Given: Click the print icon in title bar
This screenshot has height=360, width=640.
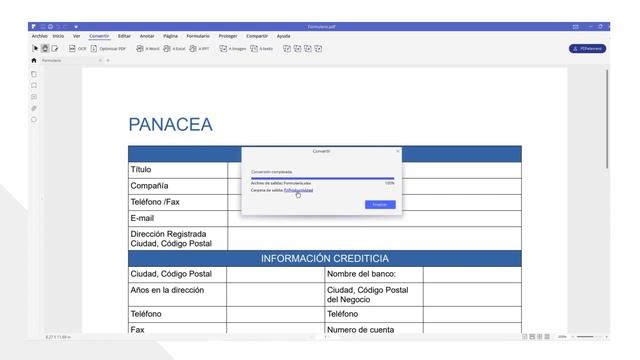Looking at the screenshot, I should [x=50, y=27].
